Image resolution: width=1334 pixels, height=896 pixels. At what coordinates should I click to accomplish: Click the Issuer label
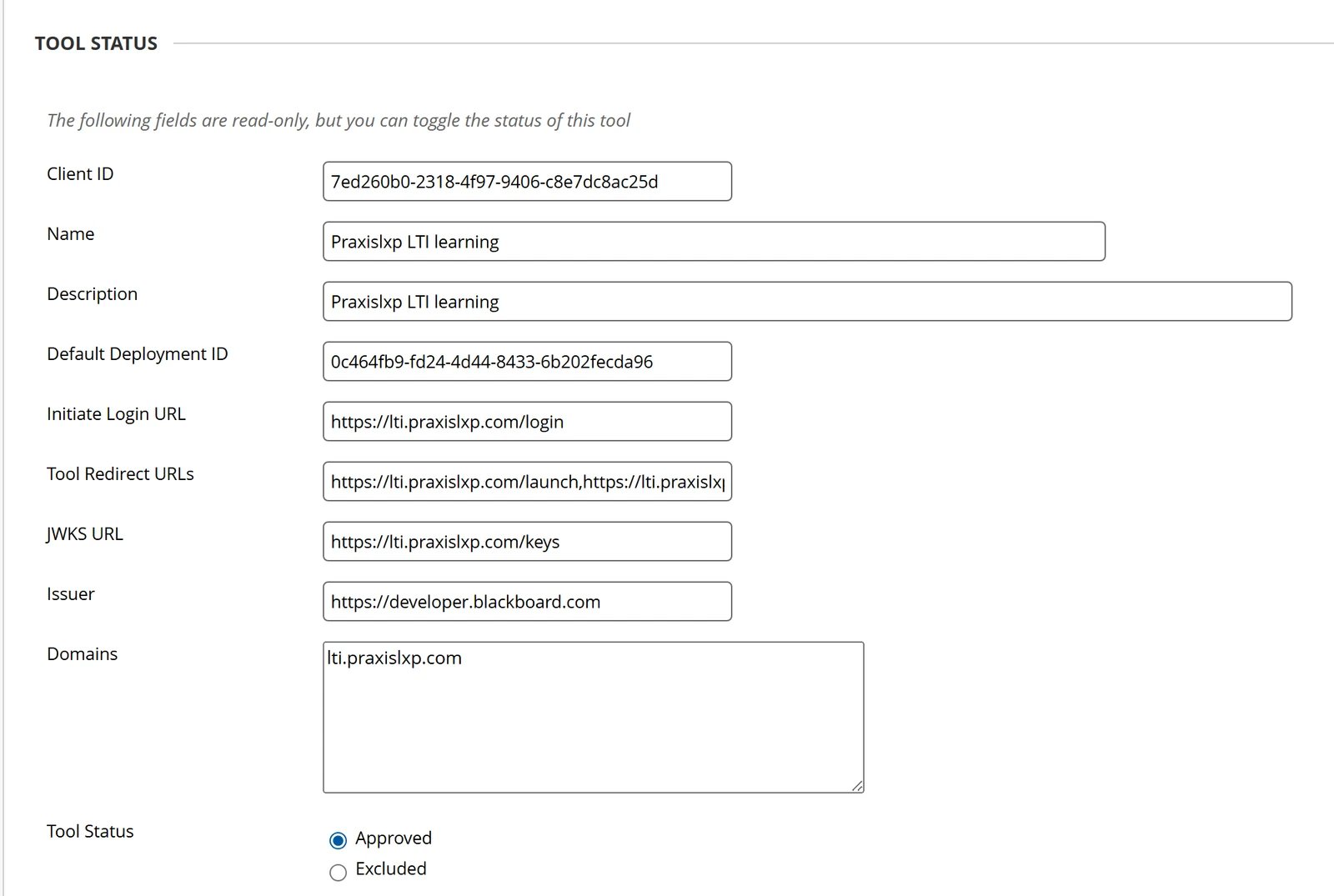coord(71,593)
